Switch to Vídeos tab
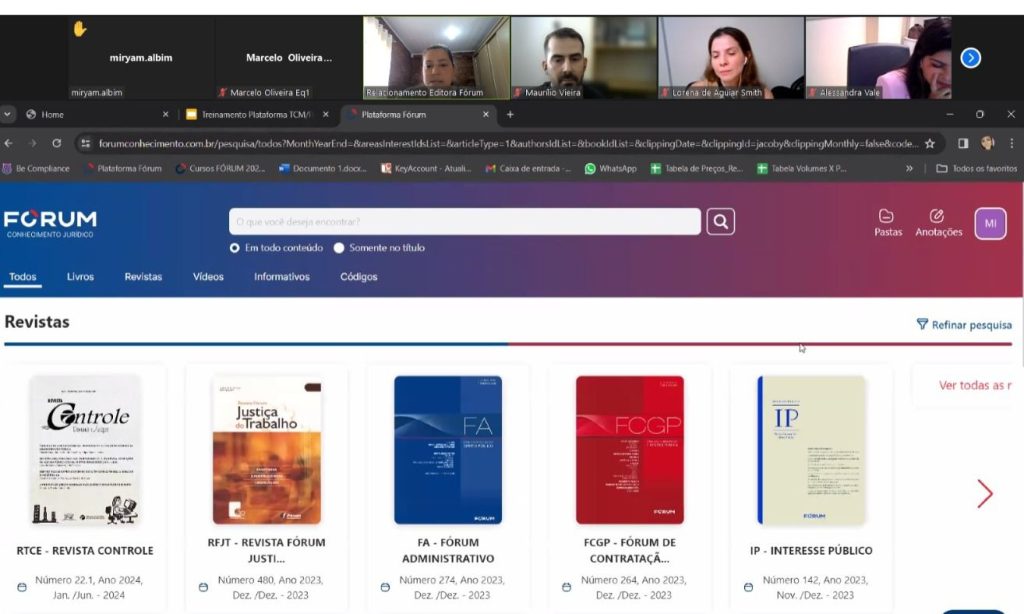The height and width of the screenshot is (614, 1024). [208, 277]
